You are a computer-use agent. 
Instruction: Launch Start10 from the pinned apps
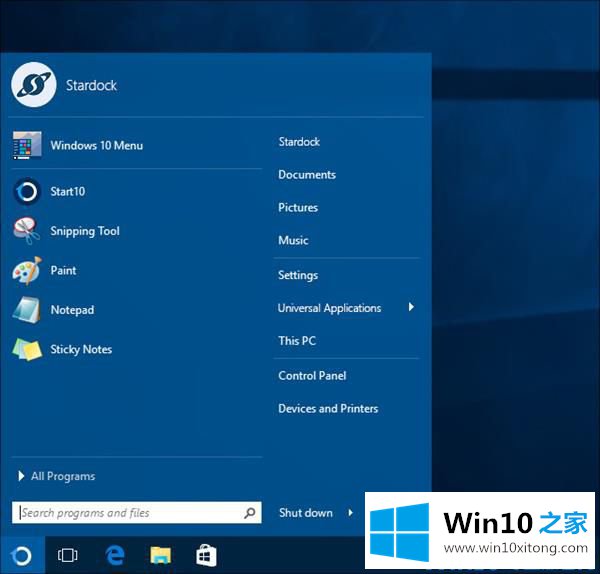coord(26,191)
